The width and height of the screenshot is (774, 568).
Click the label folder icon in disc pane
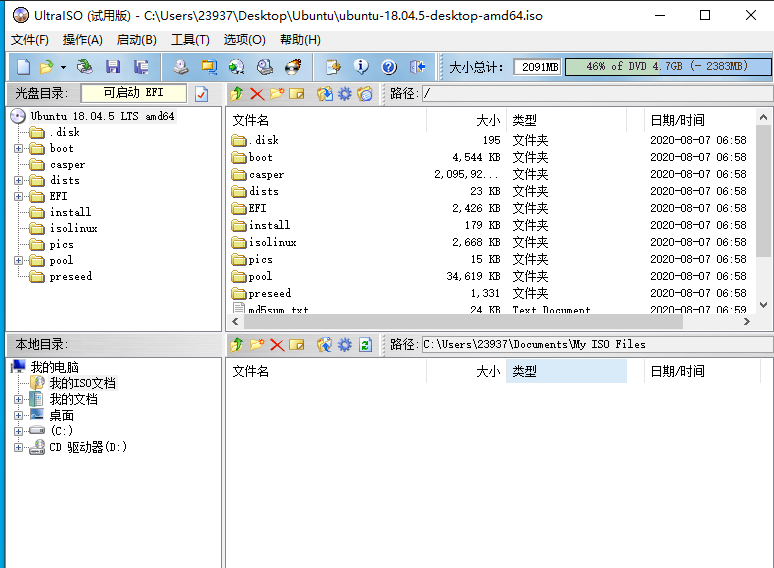coord(365,93)
